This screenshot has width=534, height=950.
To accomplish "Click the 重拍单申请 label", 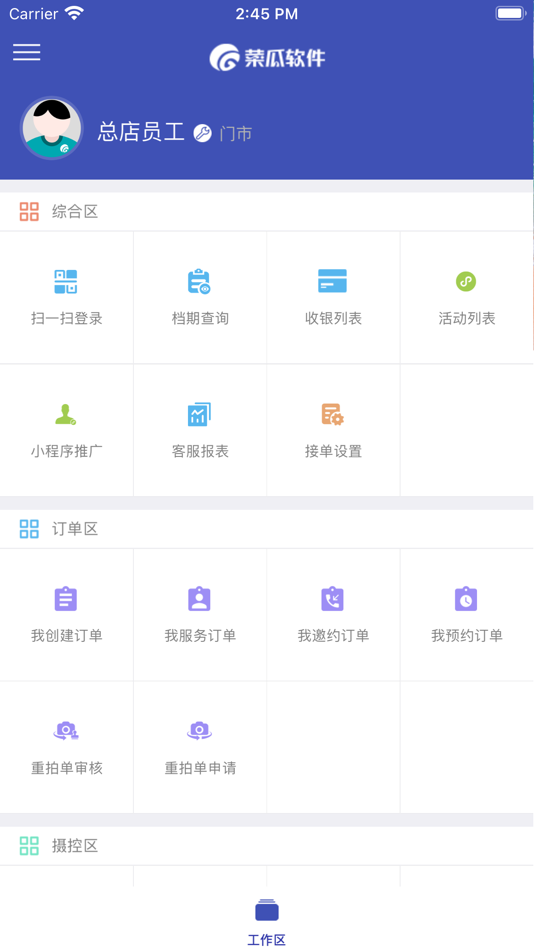I will [200, 768].
